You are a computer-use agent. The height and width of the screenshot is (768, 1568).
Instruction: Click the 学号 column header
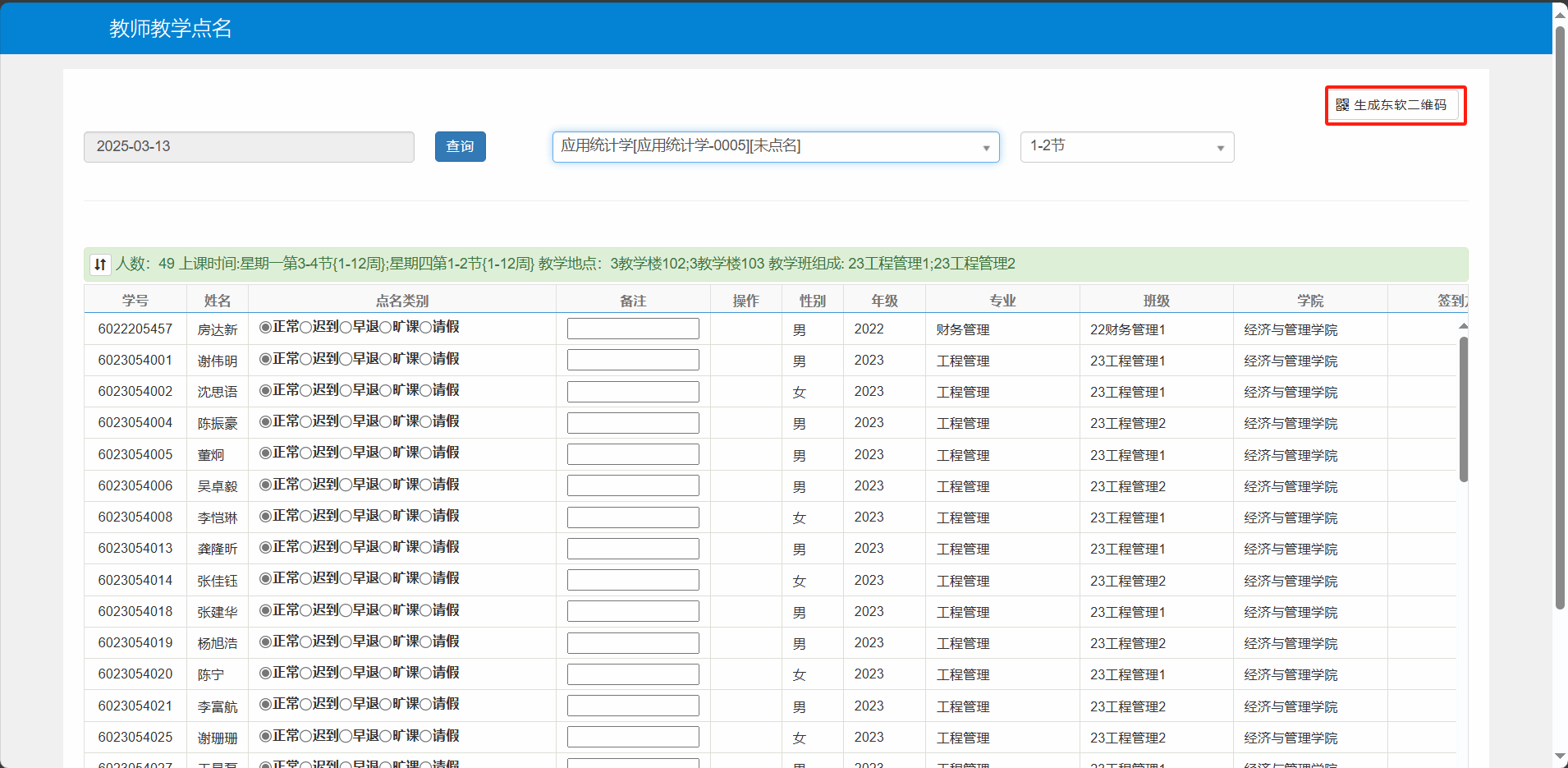135,300
